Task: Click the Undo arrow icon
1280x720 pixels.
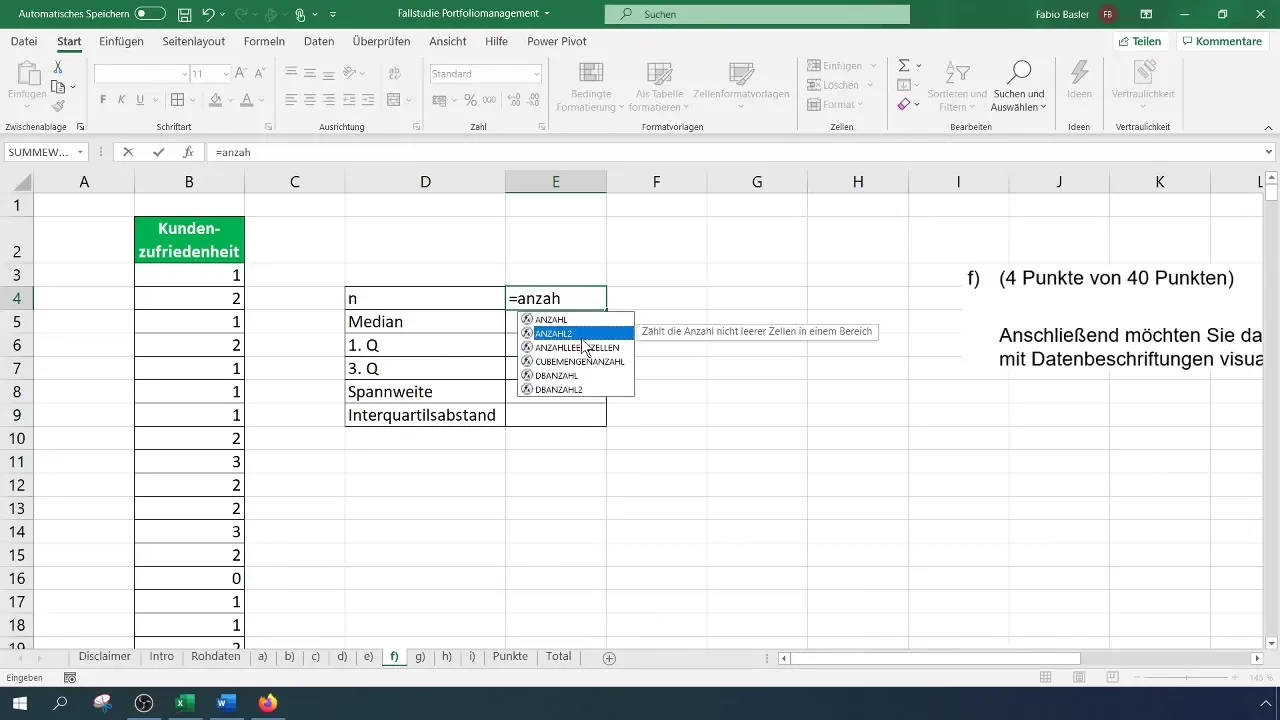Action: click(x=208, y=14)
